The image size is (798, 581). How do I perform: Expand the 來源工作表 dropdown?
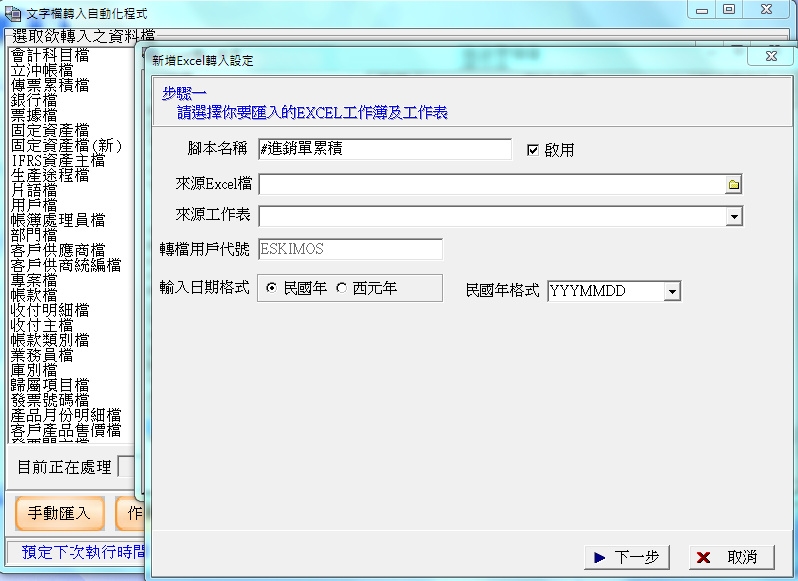(734, 216)
